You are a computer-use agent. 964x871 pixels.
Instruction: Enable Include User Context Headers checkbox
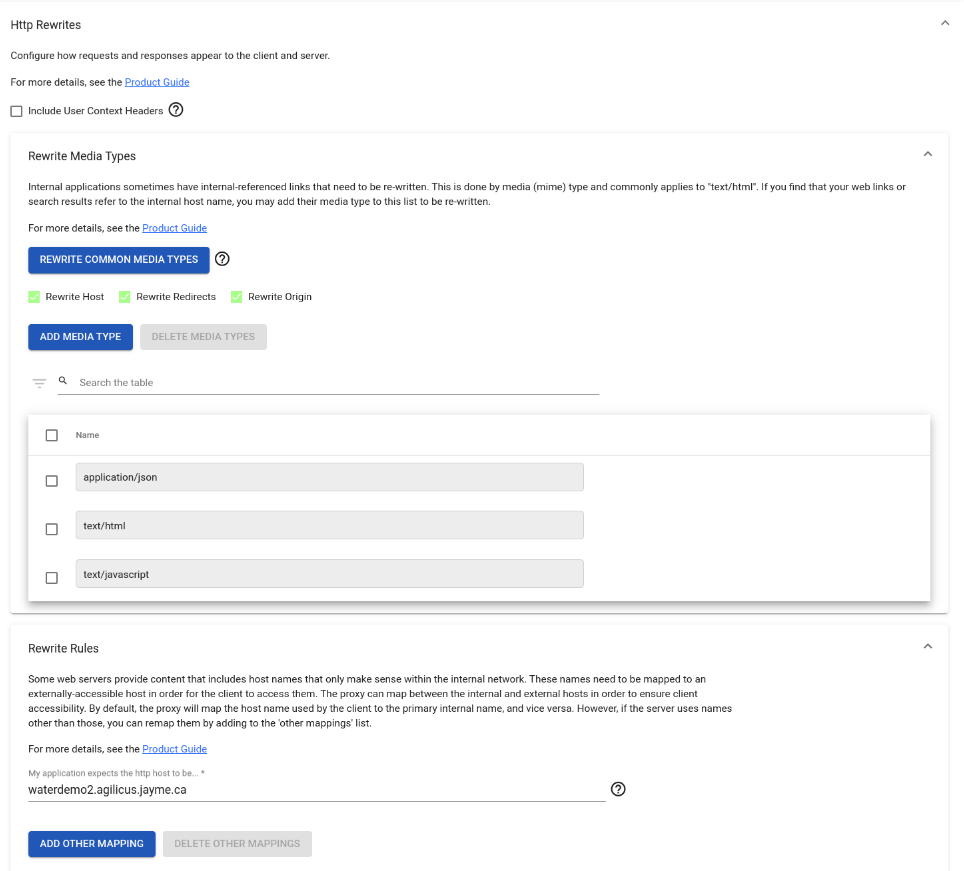16,111
